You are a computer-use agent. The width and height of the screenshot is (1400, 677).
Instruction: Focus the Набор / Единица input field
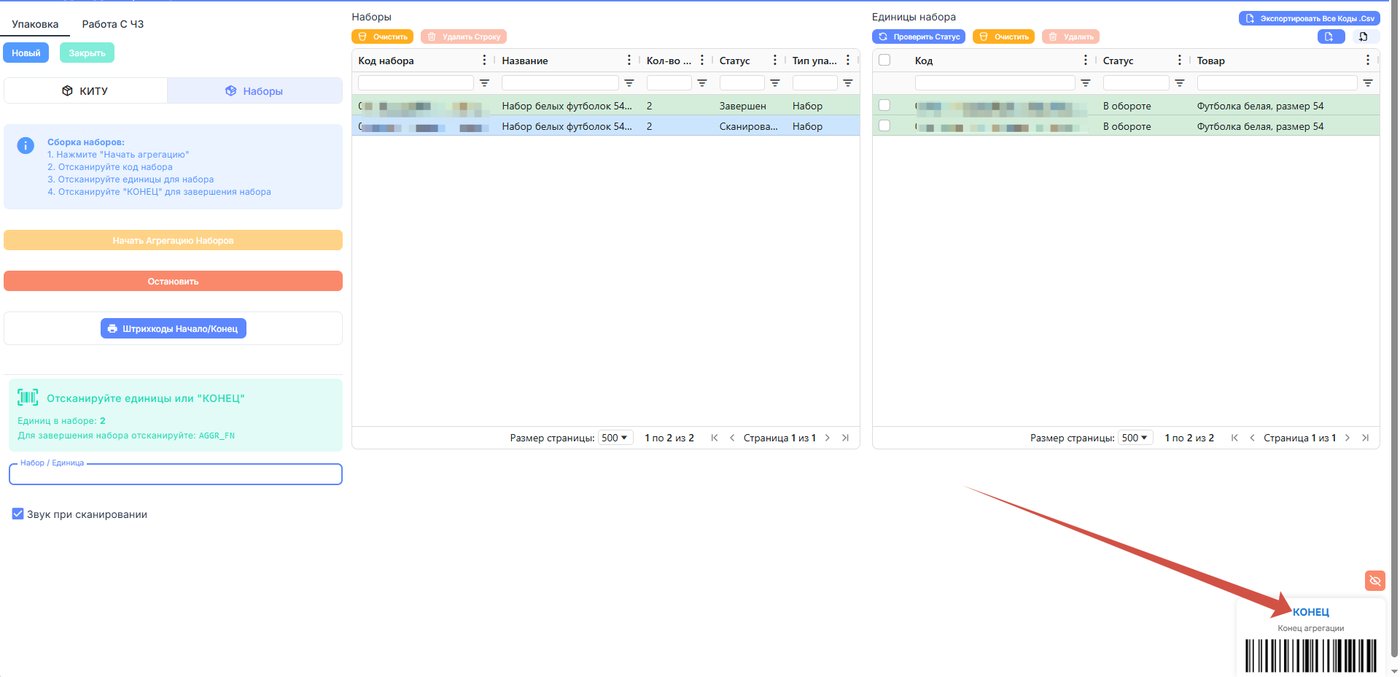(176, 474)
